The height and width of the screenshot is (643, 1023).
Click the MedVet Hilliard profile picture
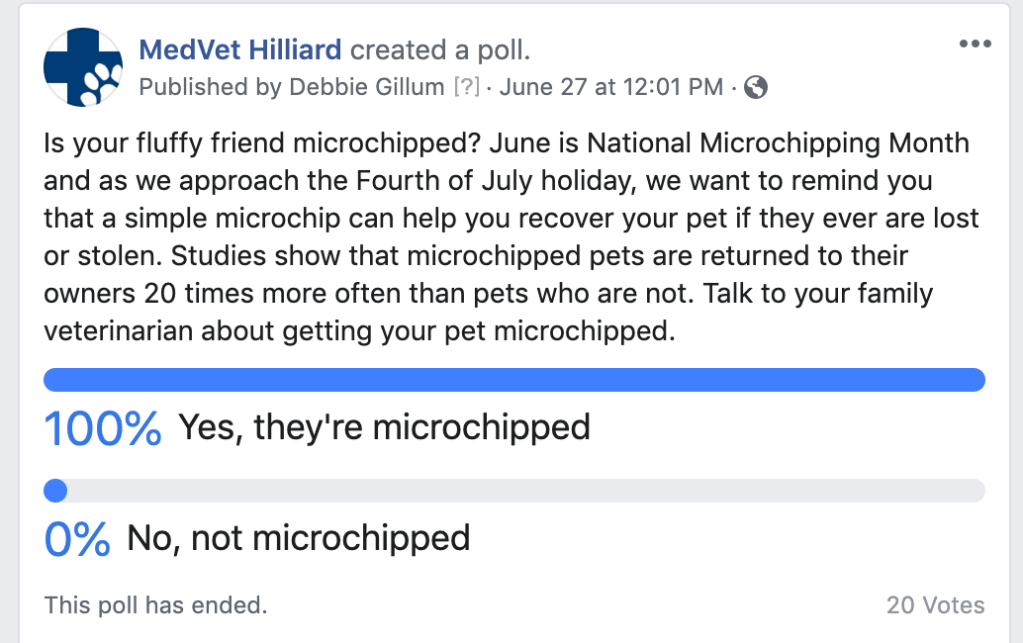pyautogui.click(x=83, y=68)
